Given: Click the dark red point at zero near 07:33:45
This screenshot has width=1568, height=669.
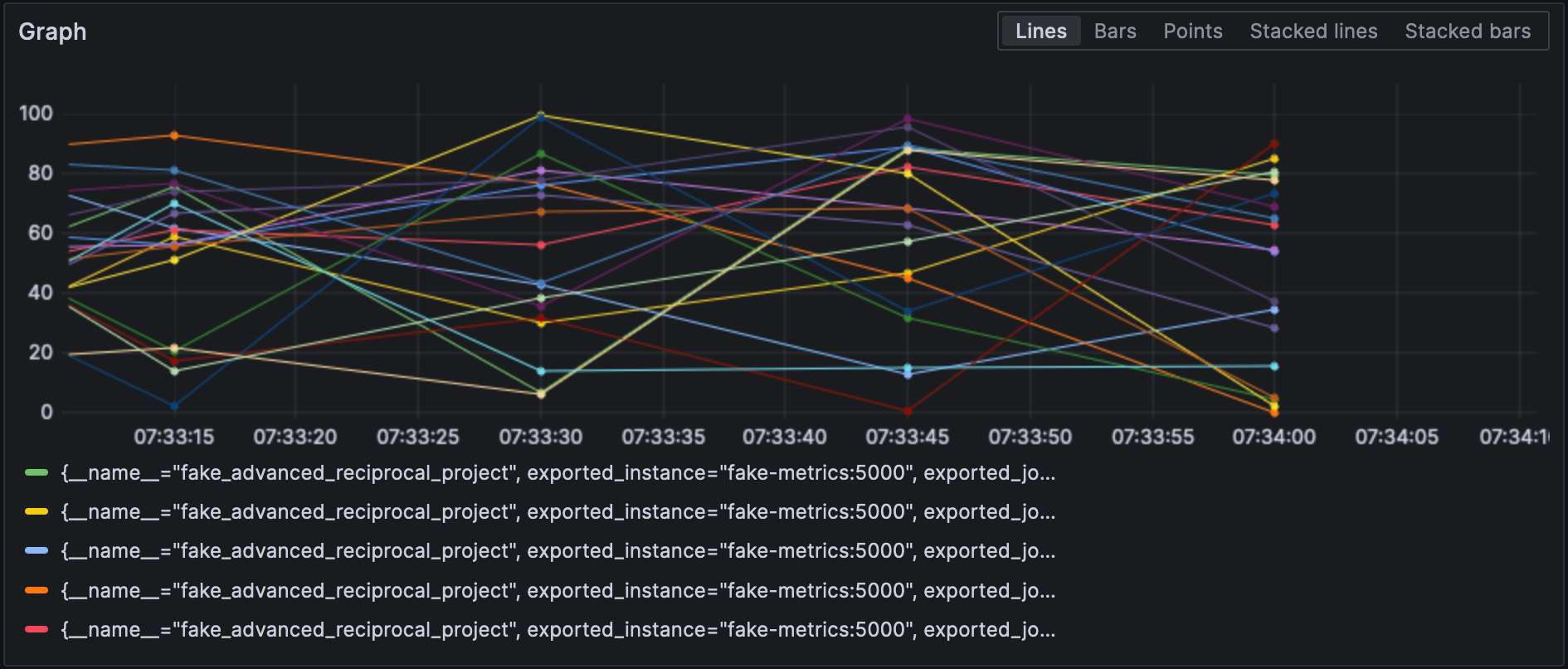Looking at the screenshot, I should coord(908,411).
